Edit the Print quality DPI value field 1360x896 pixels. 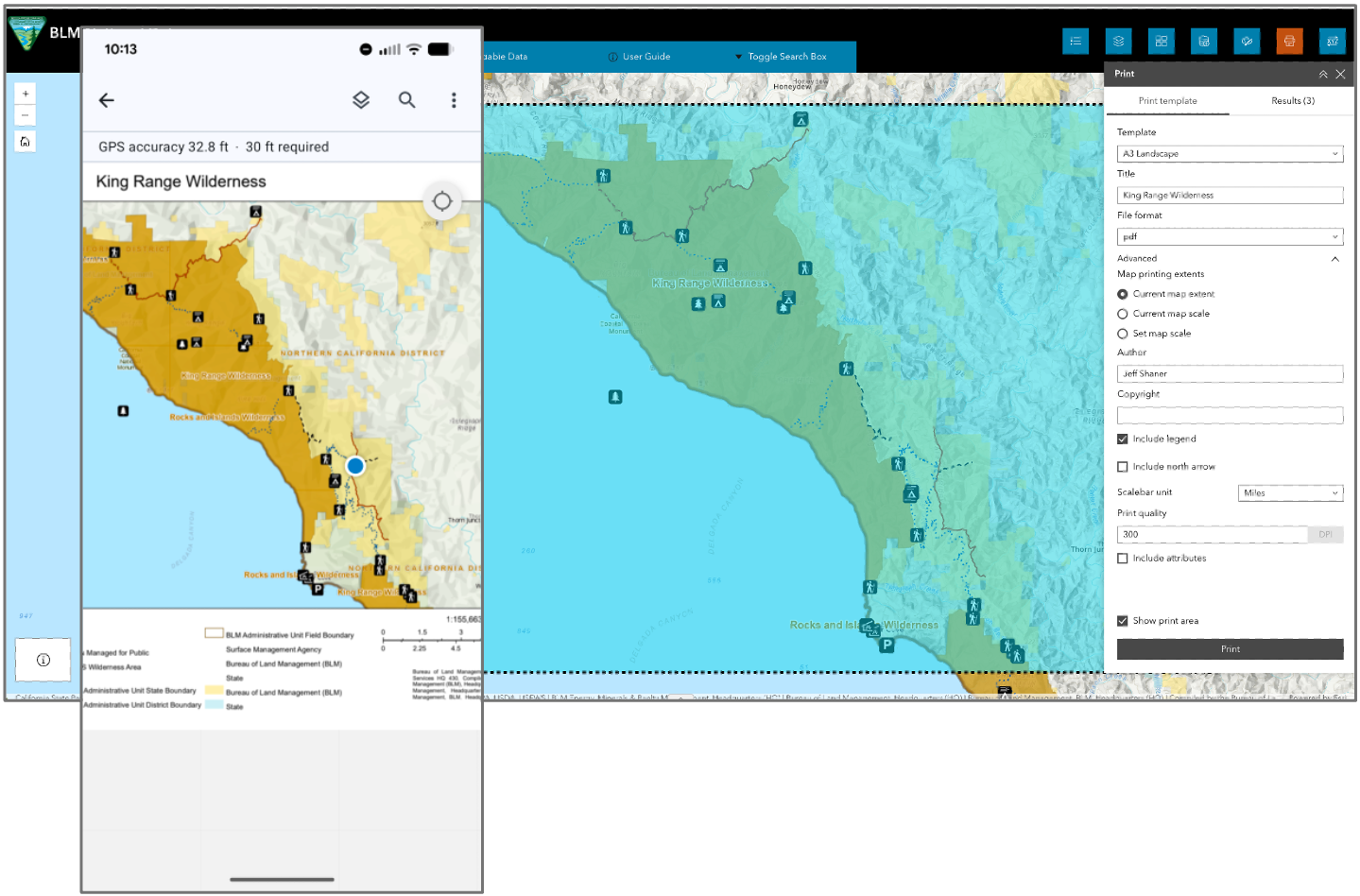point(1212,534)
